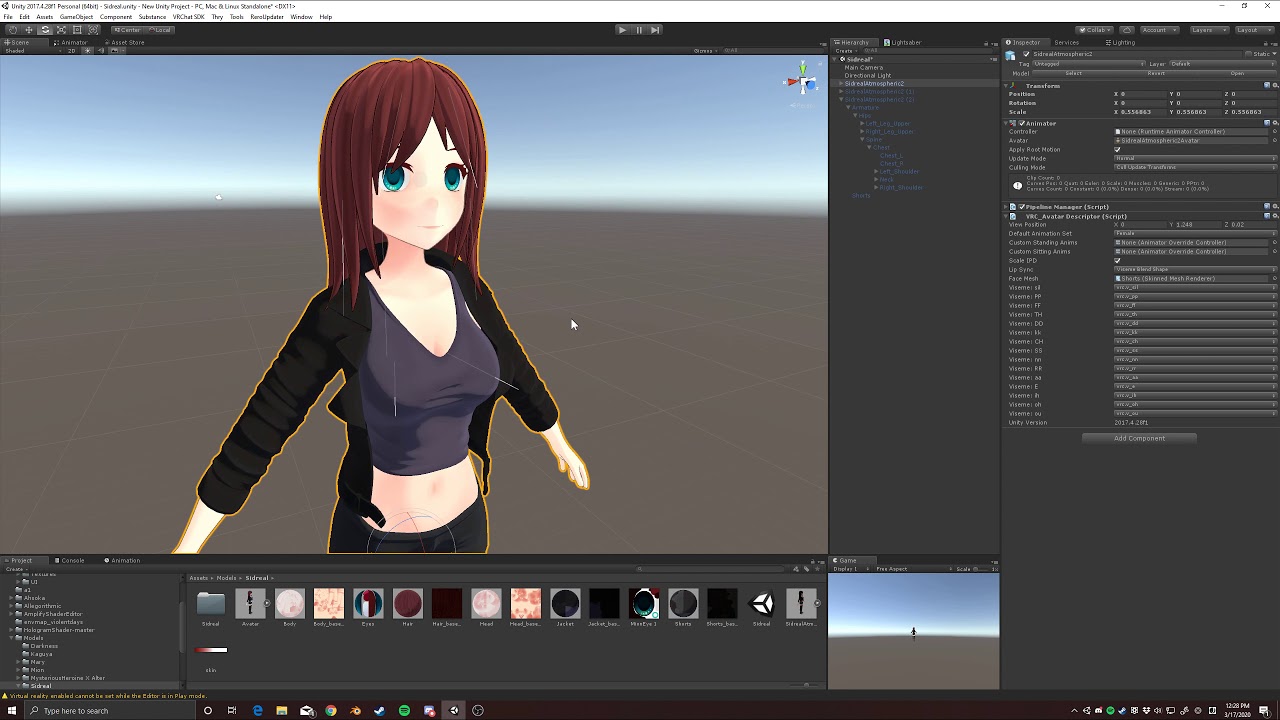The width and height of the screenshot is (1280, 720).
Task: Open the Animator component help icon
Action: point(1266,123)
